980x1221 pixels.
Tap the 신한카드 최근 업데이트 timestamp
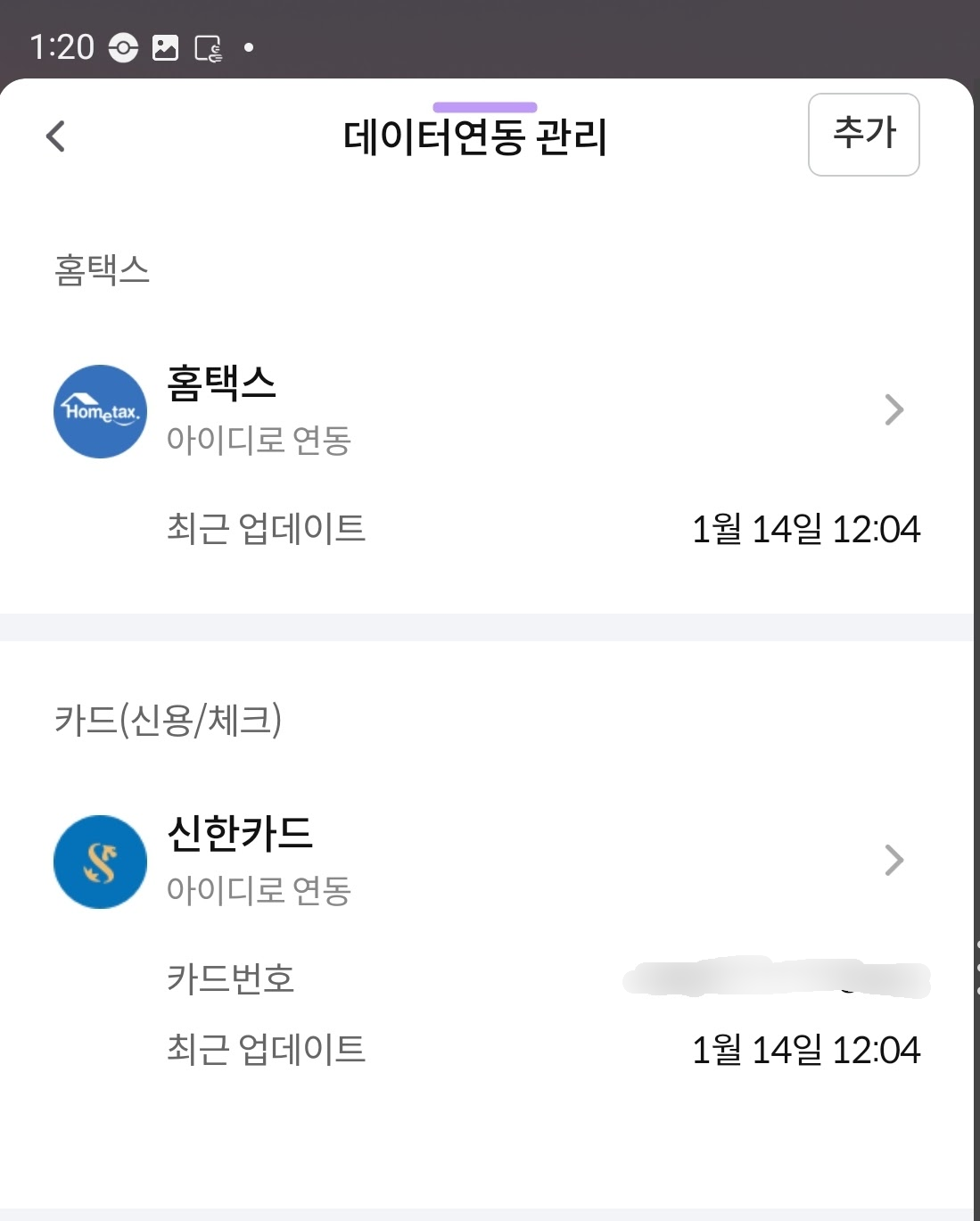[x=806, y=1050]
